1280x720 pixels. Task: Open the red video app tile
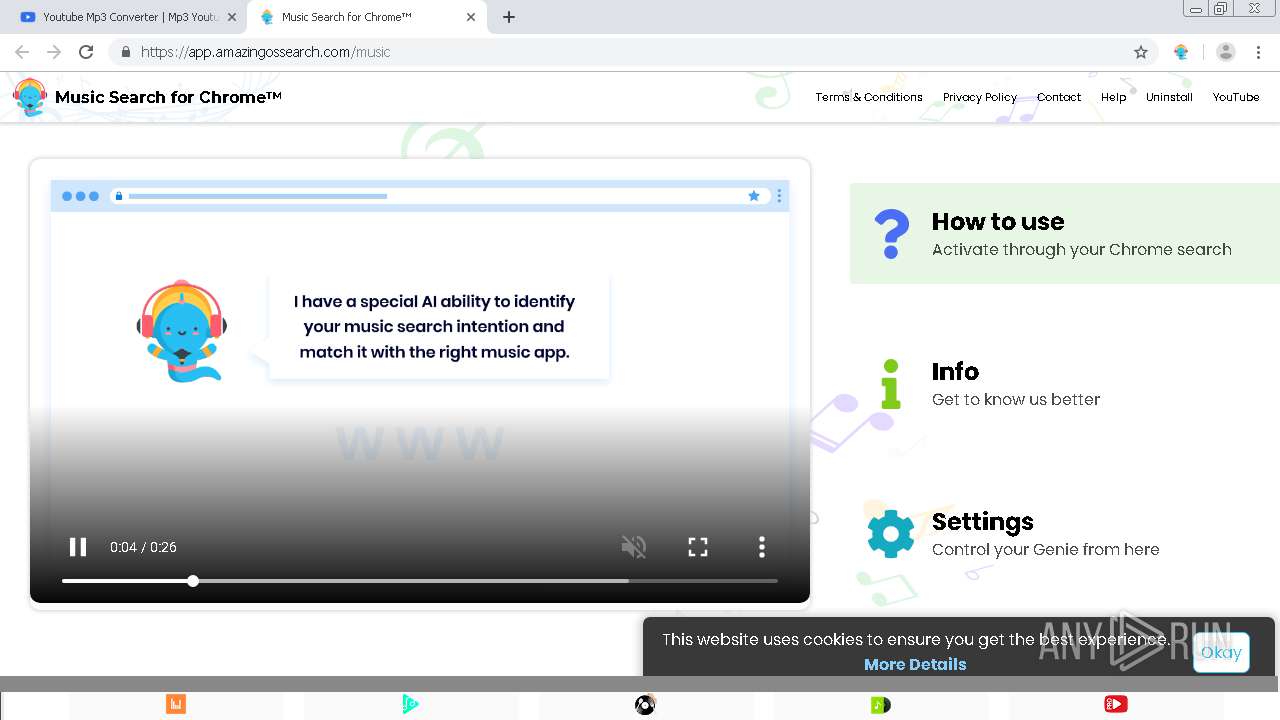(x=1116, y=705)
